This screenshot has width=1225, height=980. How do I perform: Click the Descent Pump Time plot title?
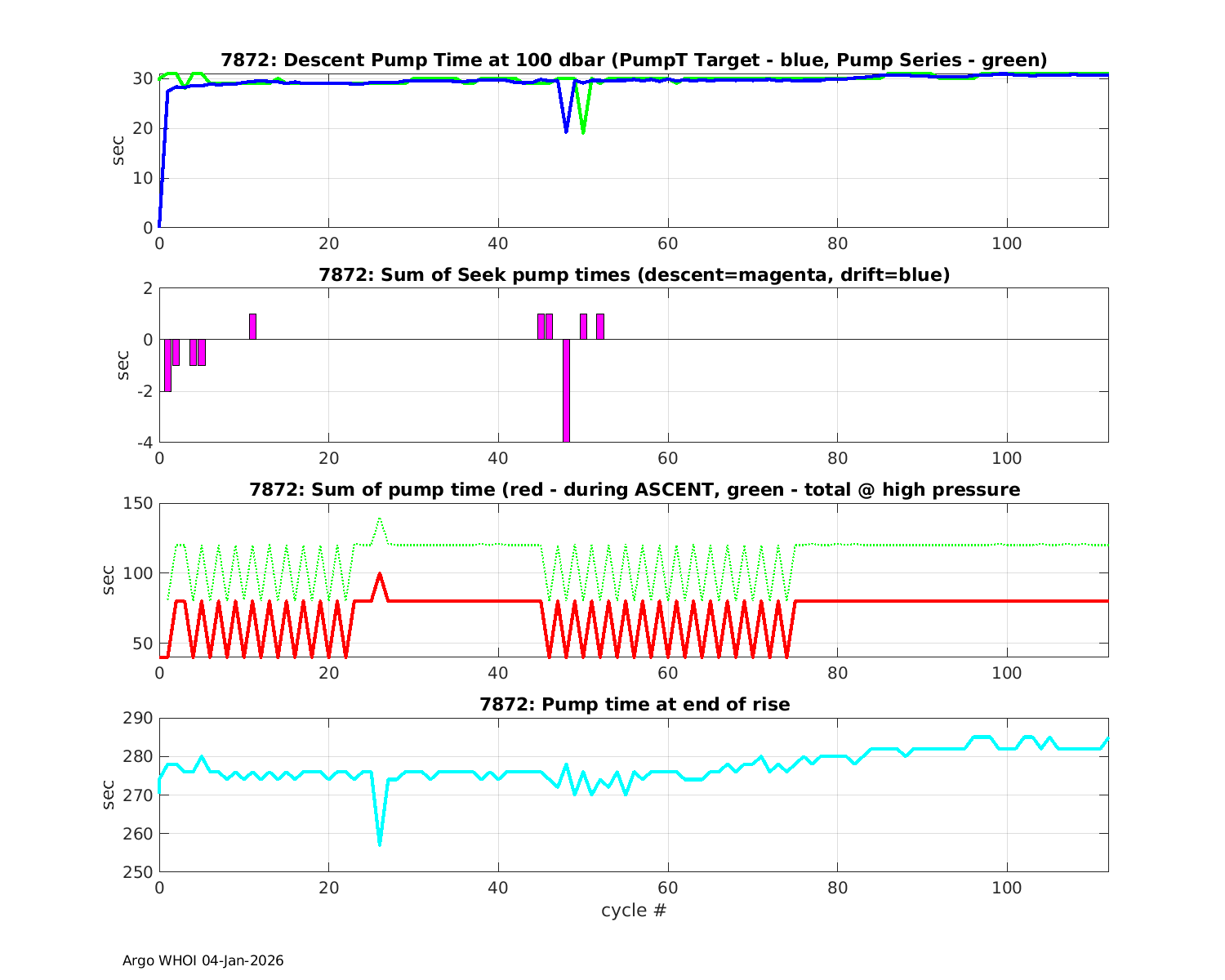tap(634, 60)
